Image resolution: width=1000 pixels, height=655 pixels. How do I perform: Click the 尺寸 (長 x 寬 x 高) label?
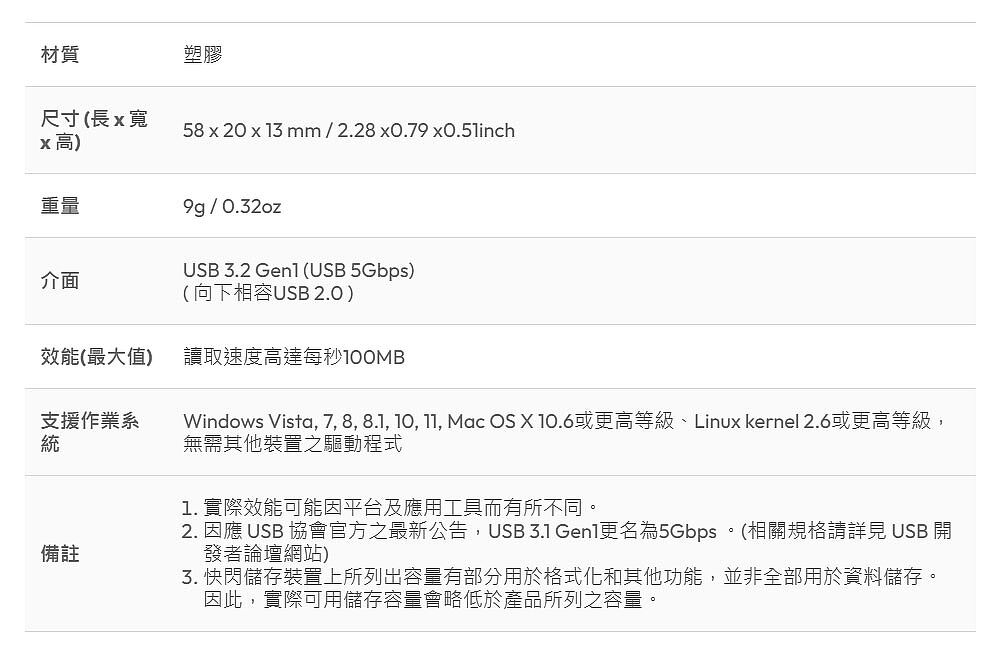coord(94,130)
